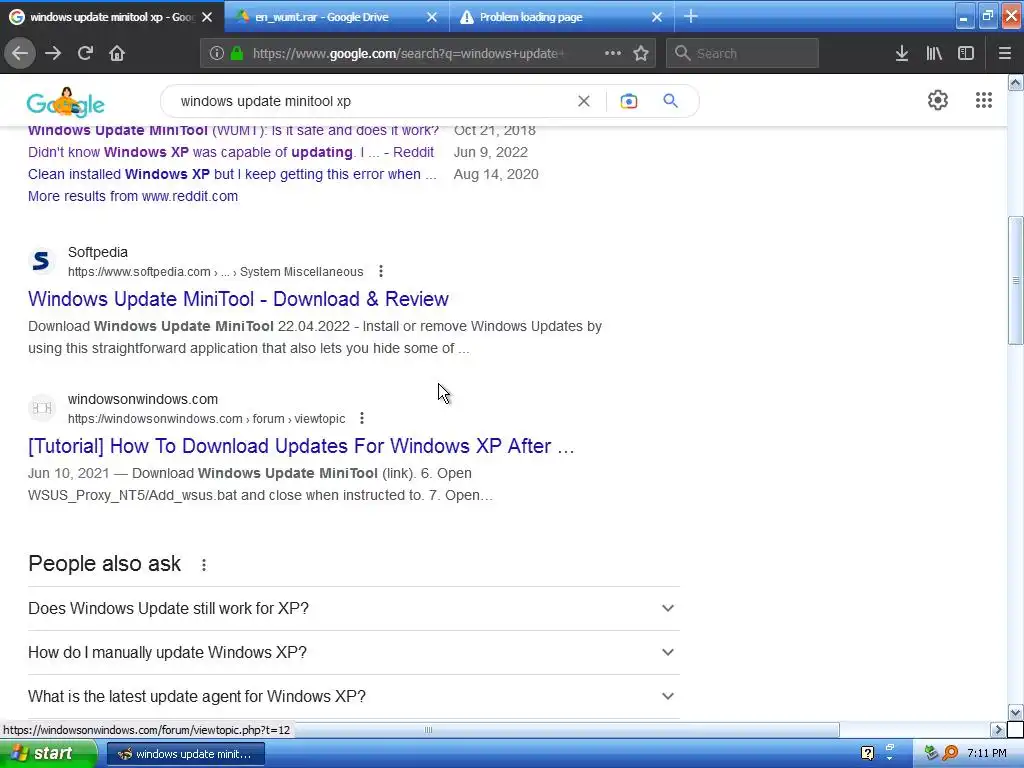Open the more options dots for windowsonwindows result

362,418
